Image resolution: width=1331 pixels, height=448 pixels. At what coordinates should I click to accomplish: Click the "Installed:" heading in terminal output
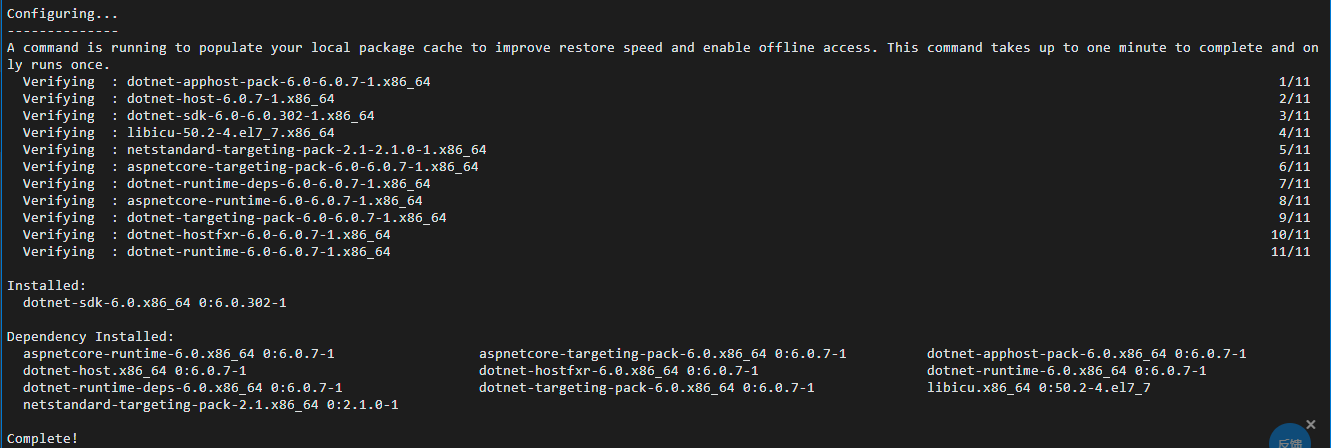point(47,285)
